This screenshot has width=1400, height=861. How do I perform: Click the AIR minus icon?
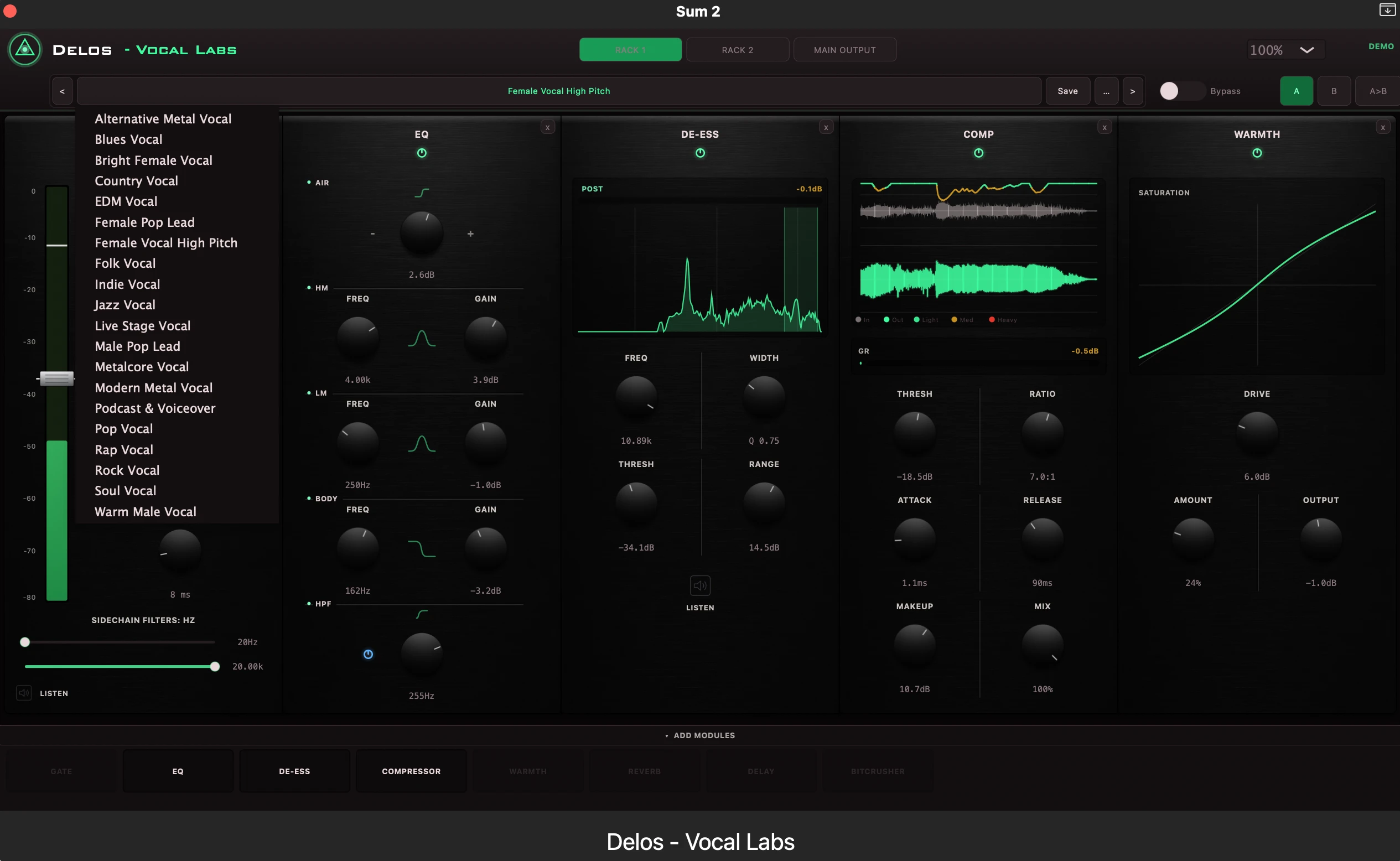pyautogui.click(x=372, y=234)
